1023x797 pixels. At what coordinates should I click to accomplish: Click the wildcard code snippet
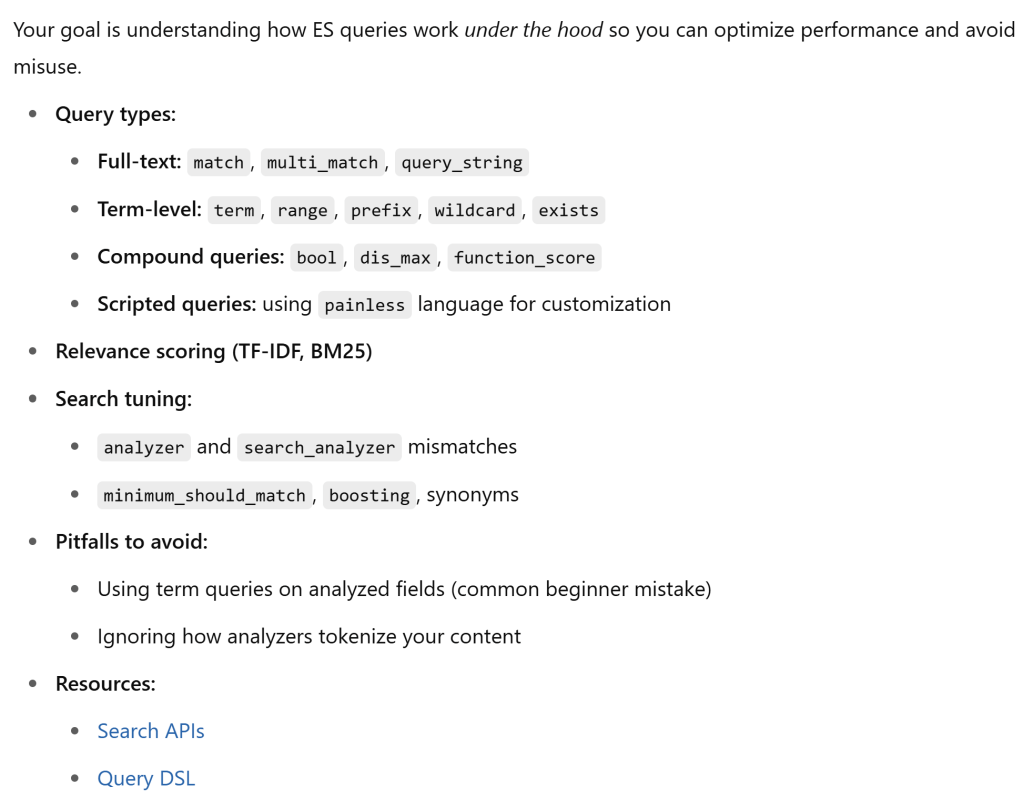(474, 210)
